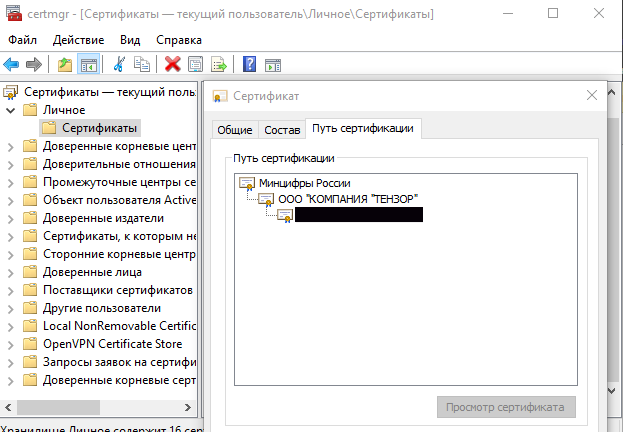Click the redacted leaf certificate icon
Viewport: 623px width, 432px height.
(285, 215)
